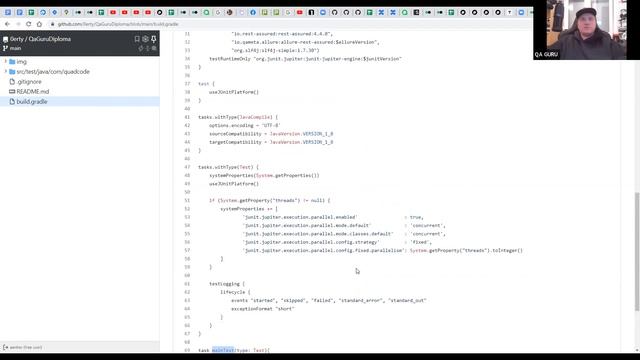
Task: Open src/test/java/com/quadcode folder in tree
Action: pos(53,71)
